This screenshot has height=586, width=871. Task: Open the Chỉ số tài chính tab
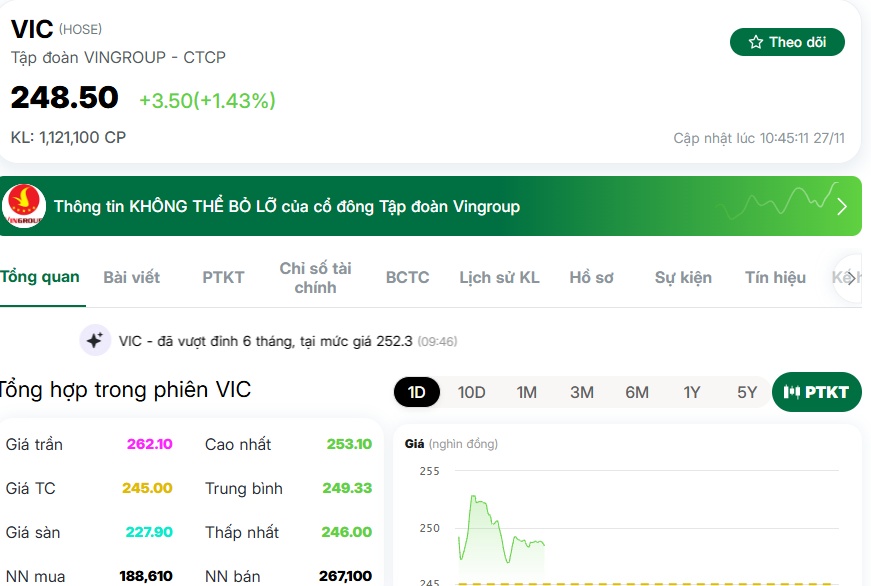click(x=316, y=278)
